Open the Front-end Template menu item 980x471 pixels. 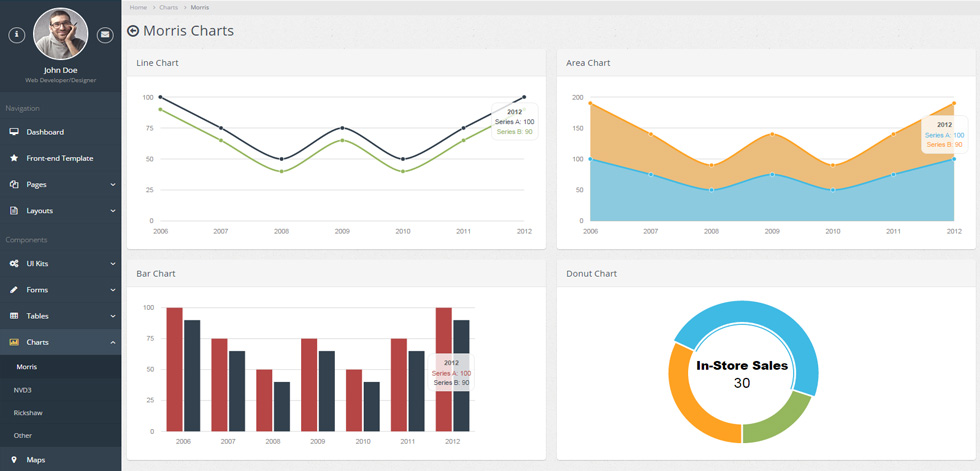click(x=61, y=159)
